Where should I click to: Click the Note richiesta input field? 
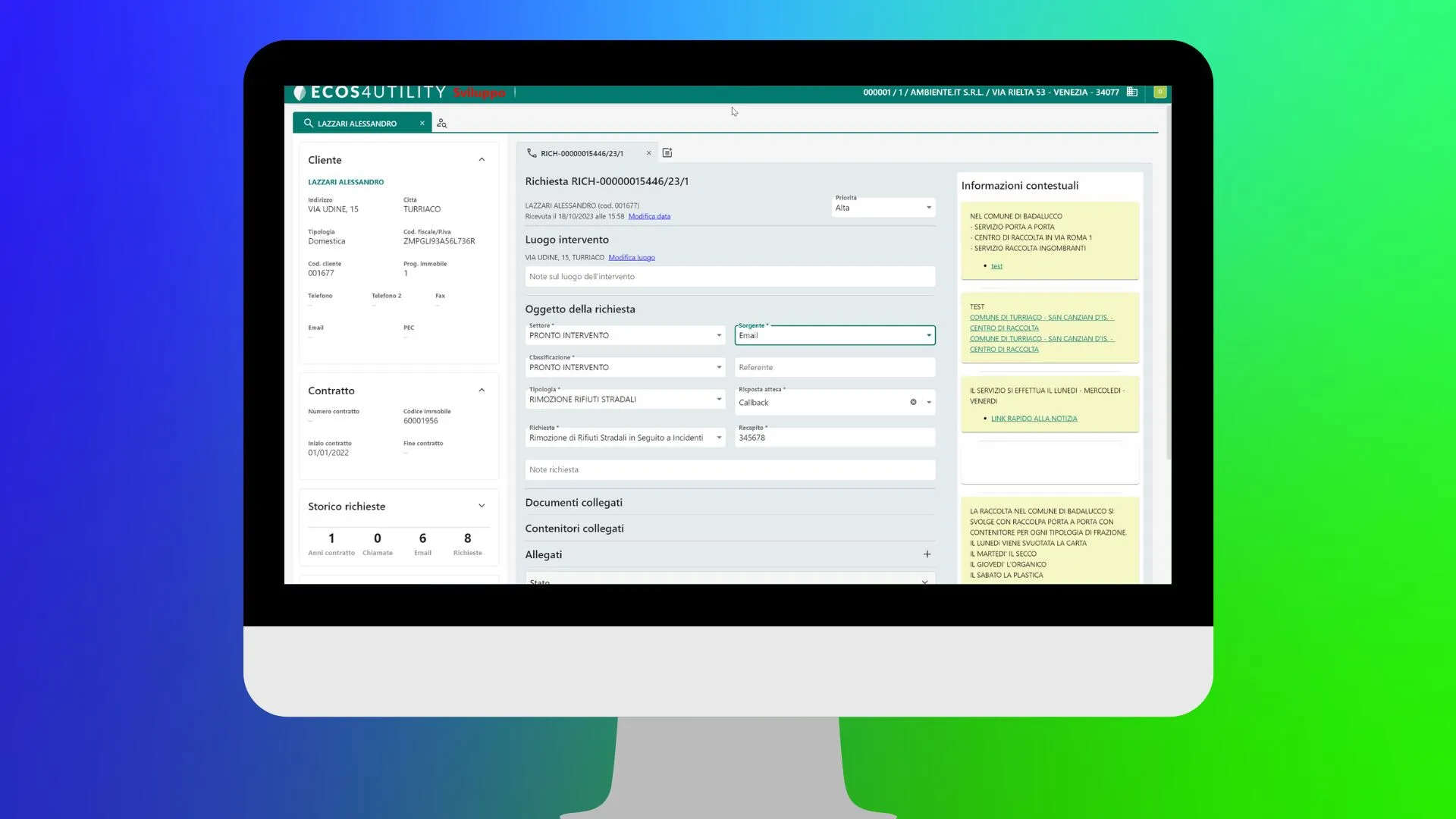click(x=730, y=470)
